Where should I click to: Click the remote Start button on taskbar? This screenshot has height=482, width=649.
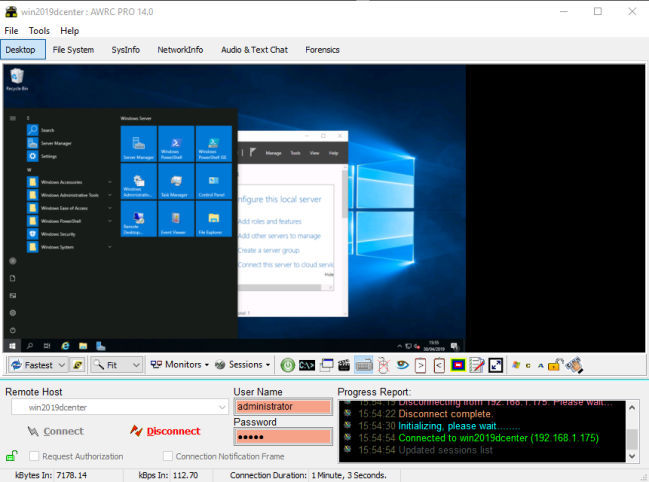point(12,345)
